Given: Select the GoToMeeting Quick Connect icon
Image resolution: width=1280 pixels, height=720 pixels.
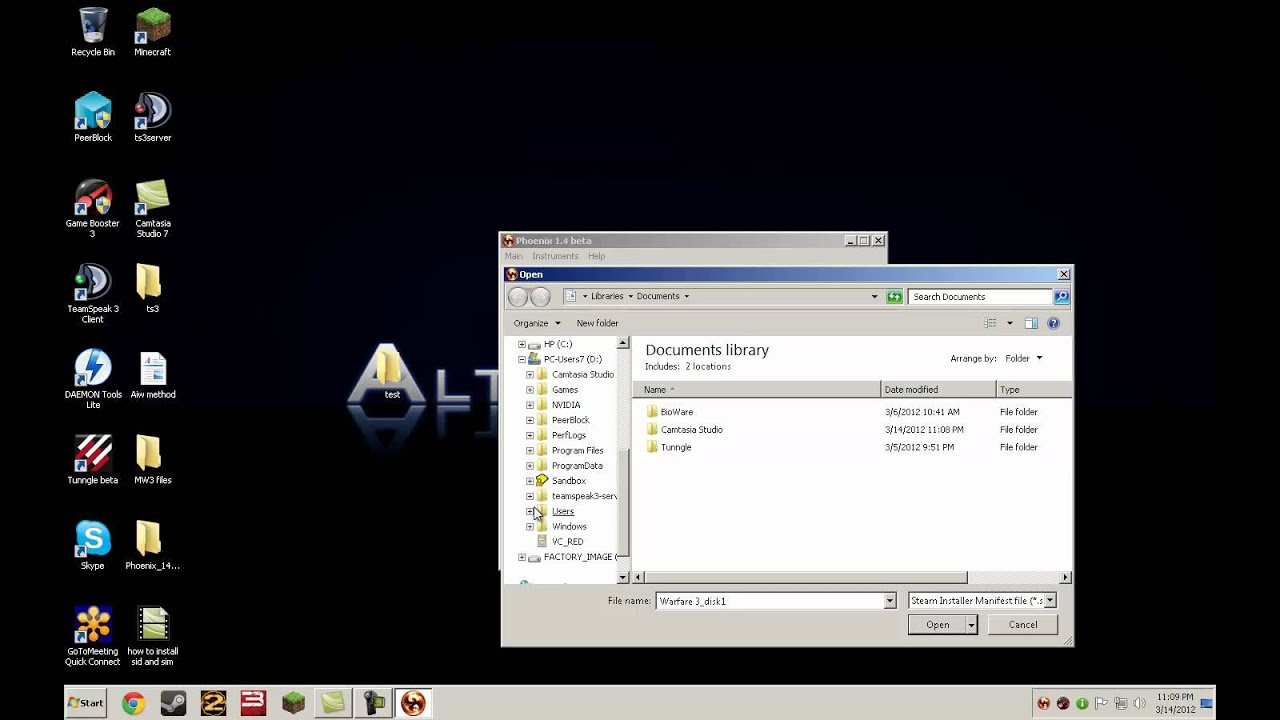Looking at the screenshot, I should pyautogui.click(x=93, y=636).
